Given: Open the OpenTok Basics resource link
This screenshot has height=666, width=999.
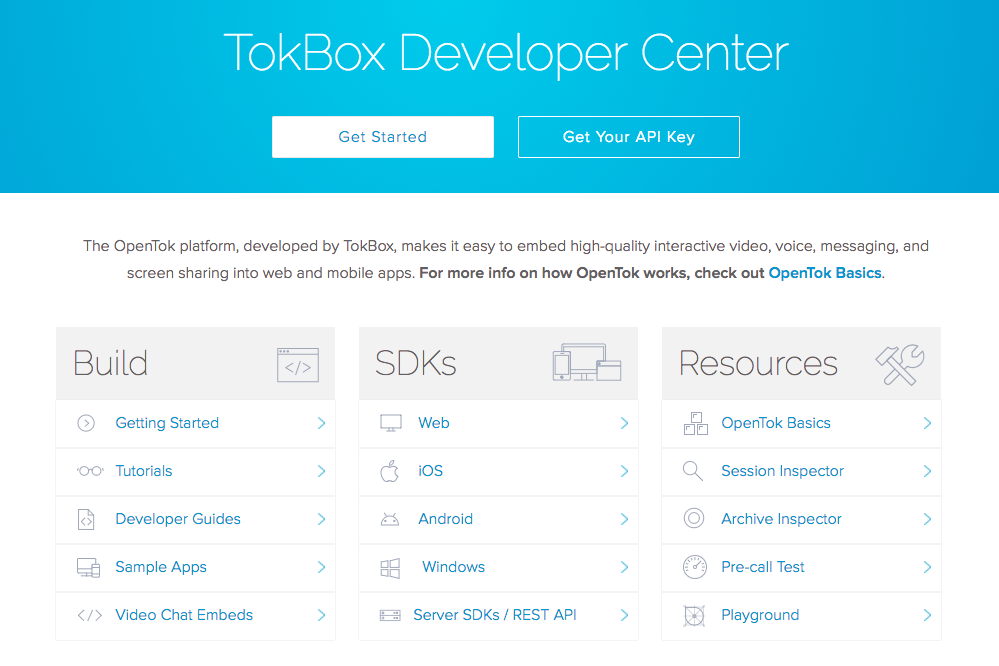Looking at the screenshot, I should click(x=776, y=423).
